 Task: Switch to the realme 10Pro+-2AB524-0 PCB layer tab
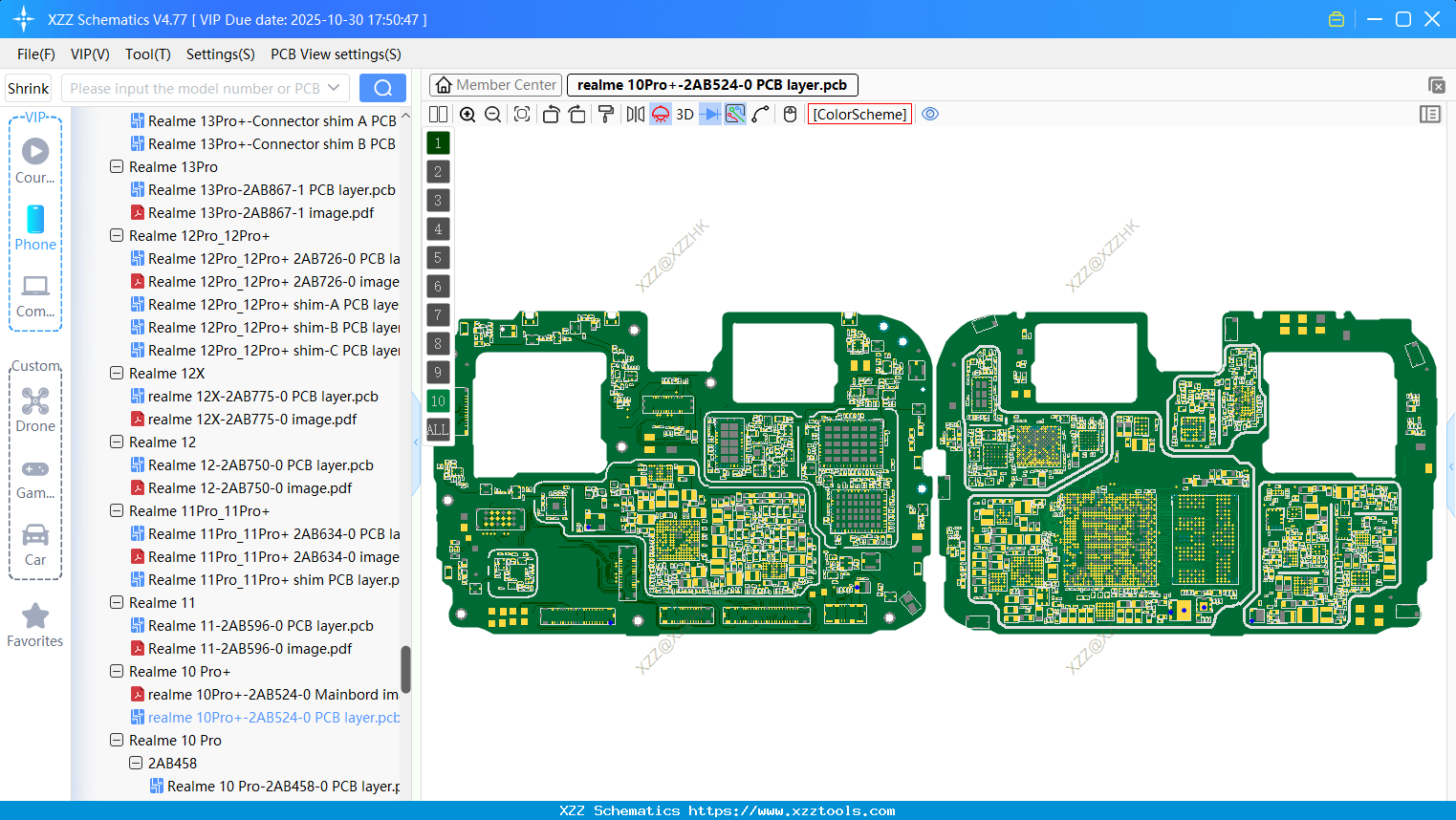712,84
